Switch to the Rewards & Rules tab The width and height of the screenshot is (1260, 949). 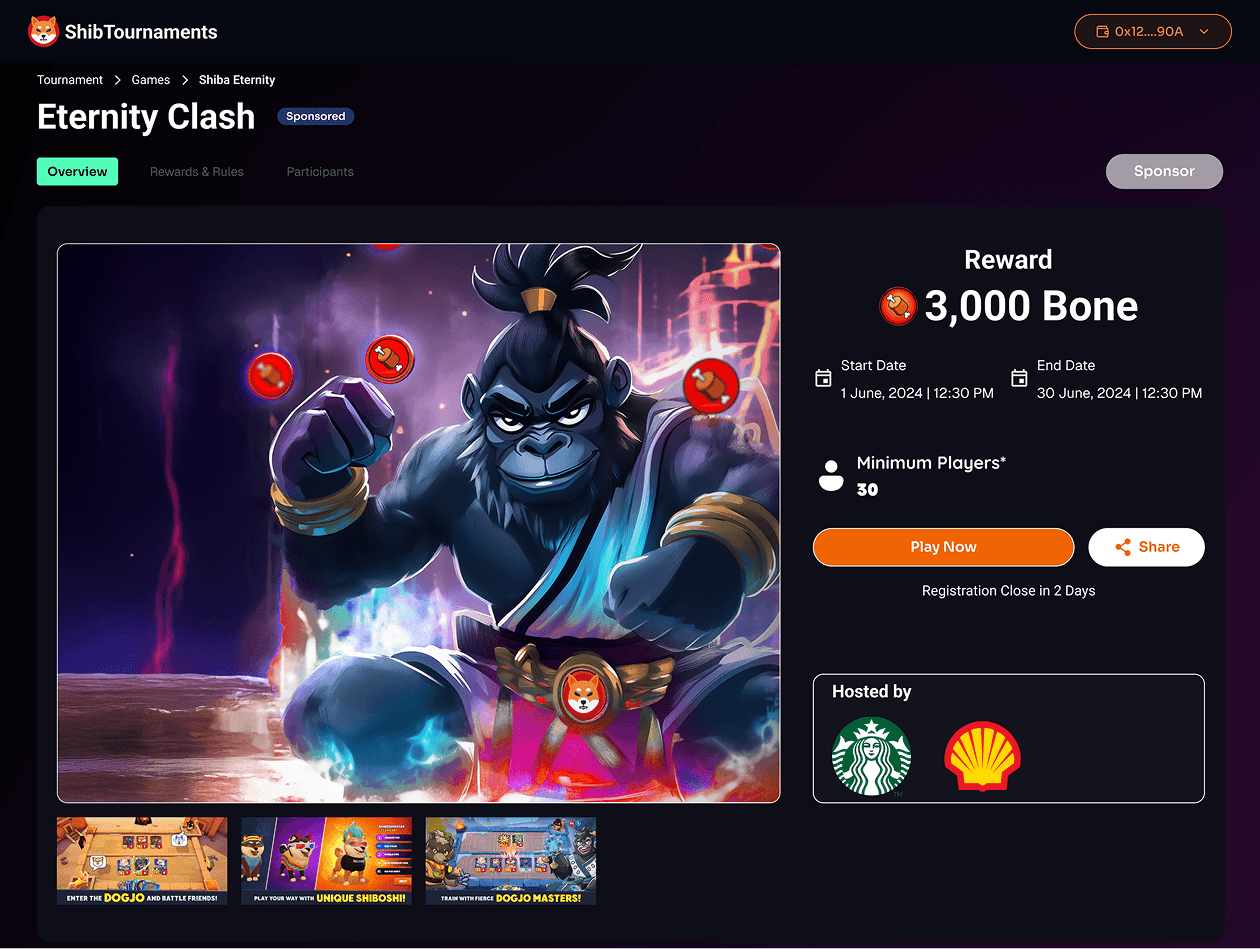[197, 172]
